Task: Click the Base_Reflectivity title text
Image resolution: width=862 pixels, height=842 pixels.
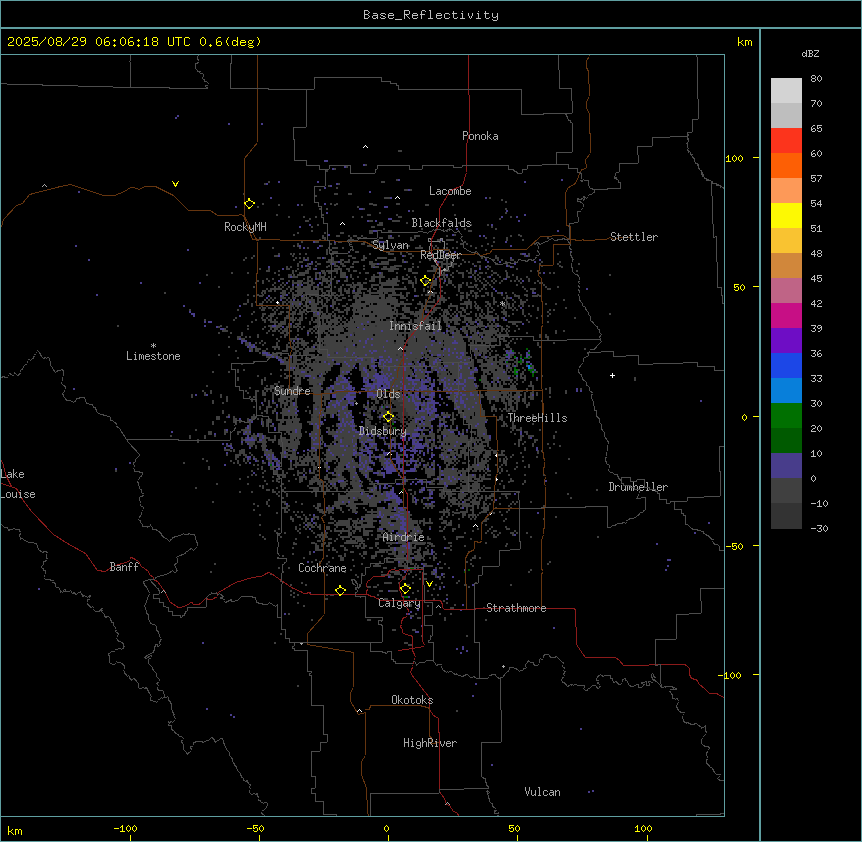Action: click(x=431, y=15)
